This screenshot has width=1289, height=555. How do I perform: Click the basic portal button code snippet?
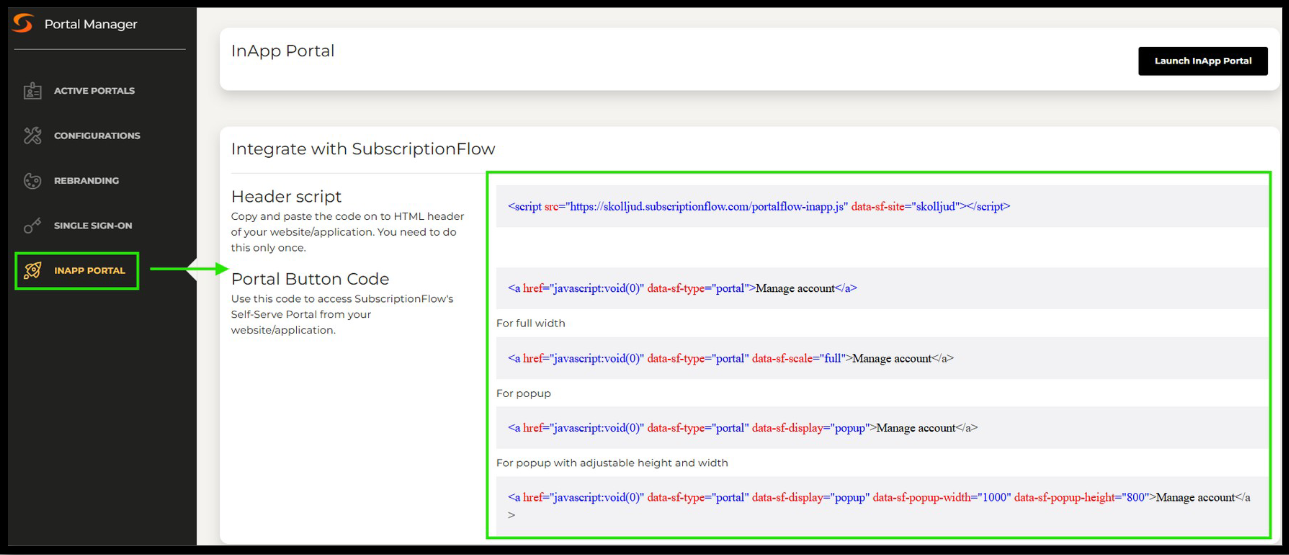883,288
